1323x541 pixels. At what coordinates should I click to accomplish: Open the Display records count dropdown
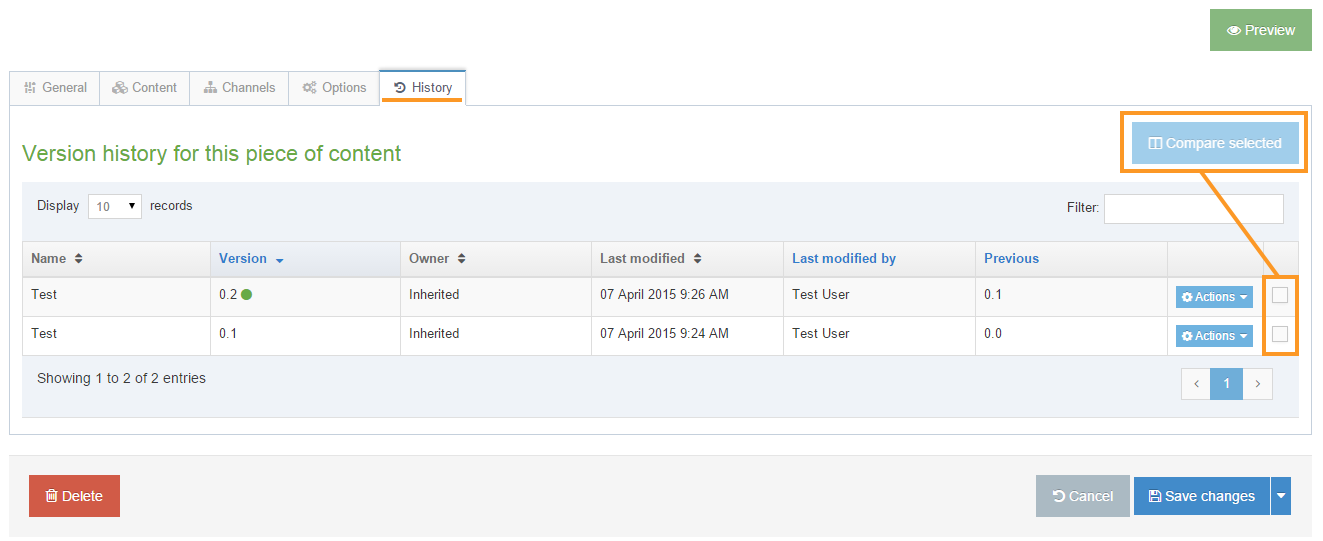pyautogui.click(x=115, y=207)
